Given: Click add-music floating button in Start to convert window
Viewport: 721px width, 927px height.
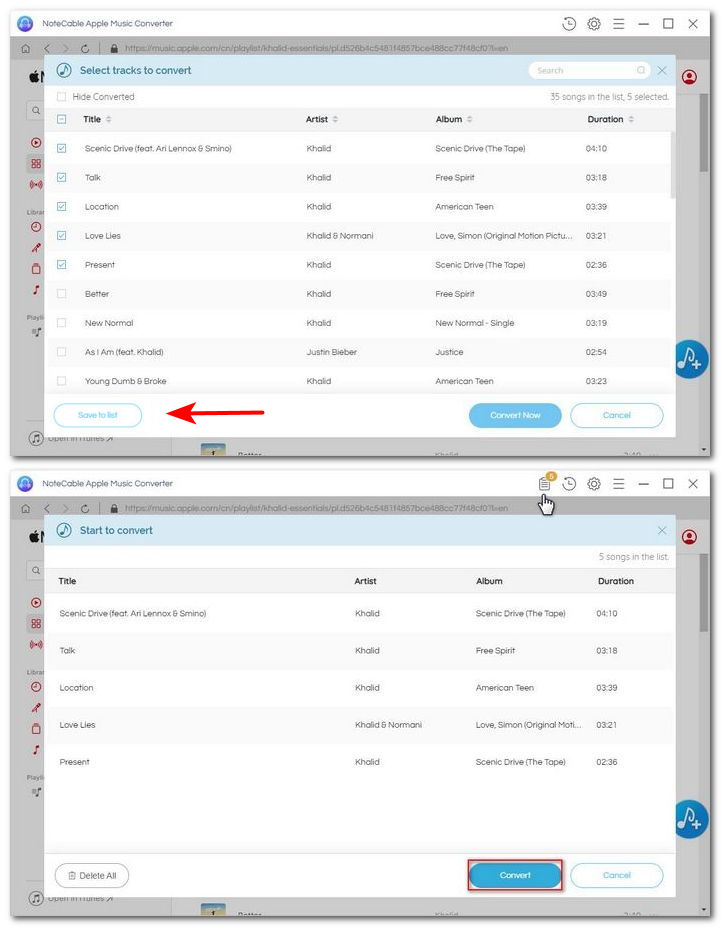Looking at the screenshot, I should point(690,819).
